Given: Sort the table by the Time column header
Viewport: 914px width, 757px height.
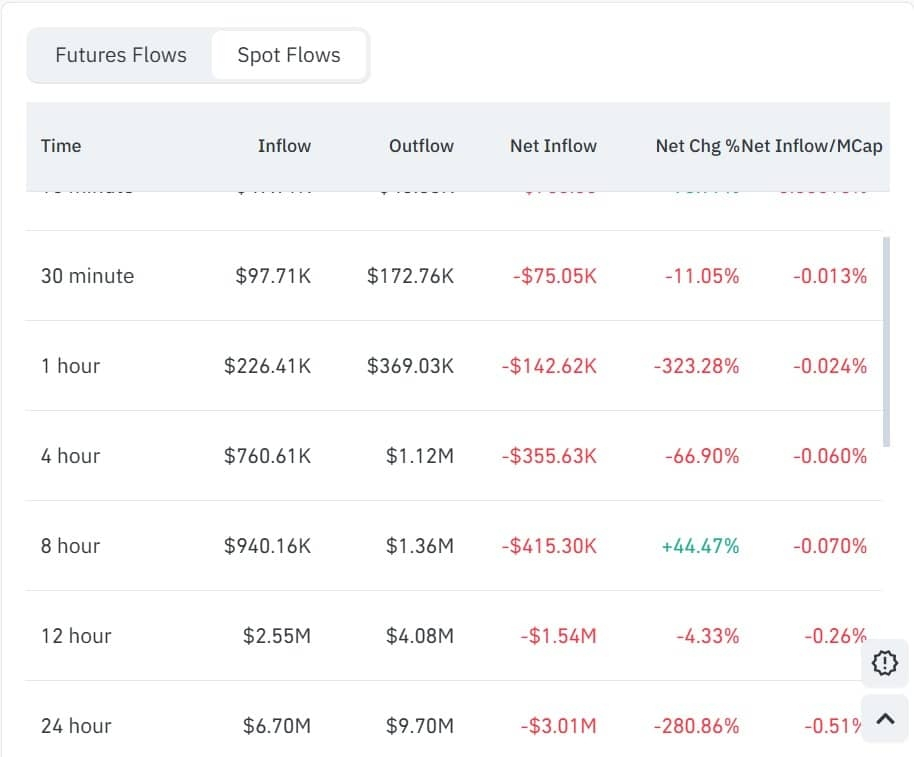Looking at the screenshot, I should coord(61,146).
